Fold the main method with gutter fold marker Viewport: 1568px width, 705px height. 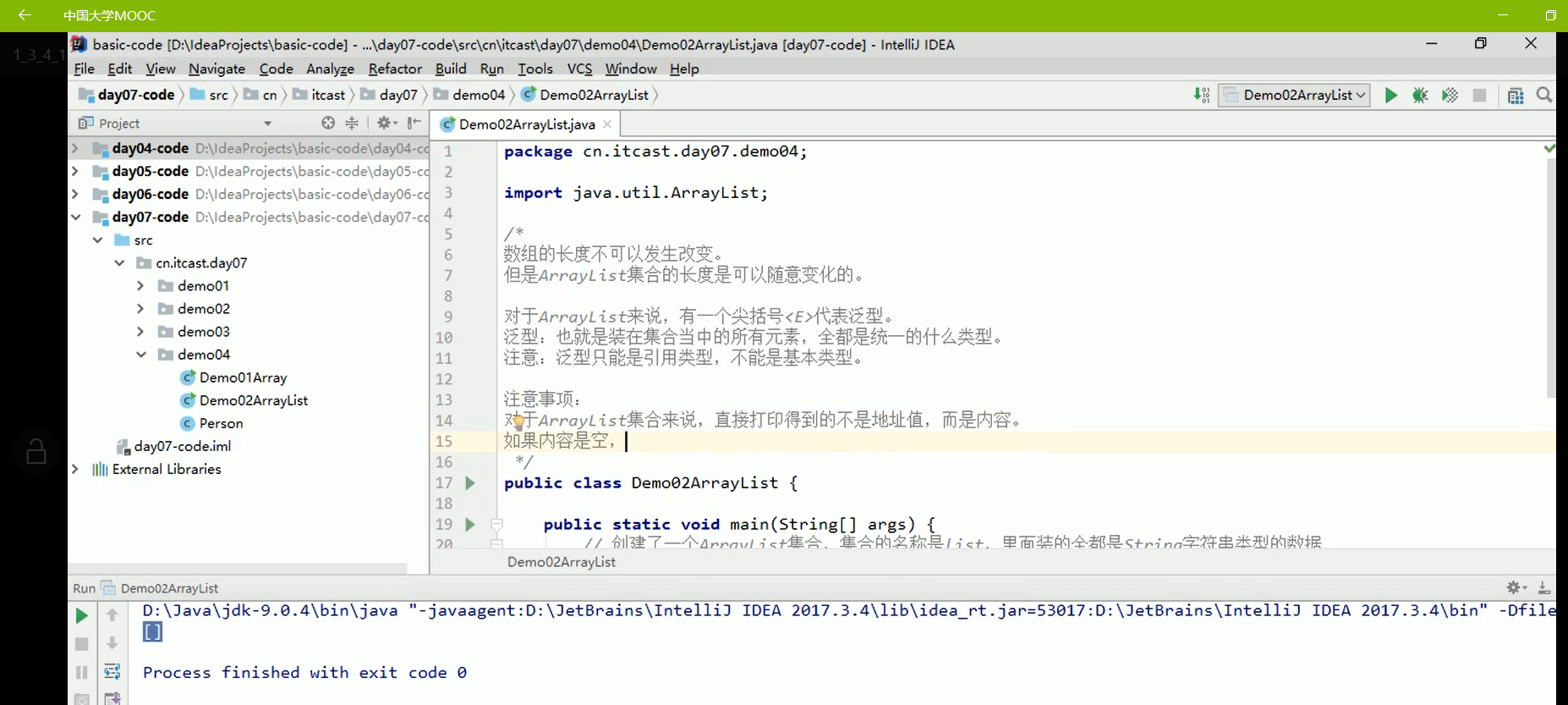pos(497,525)
